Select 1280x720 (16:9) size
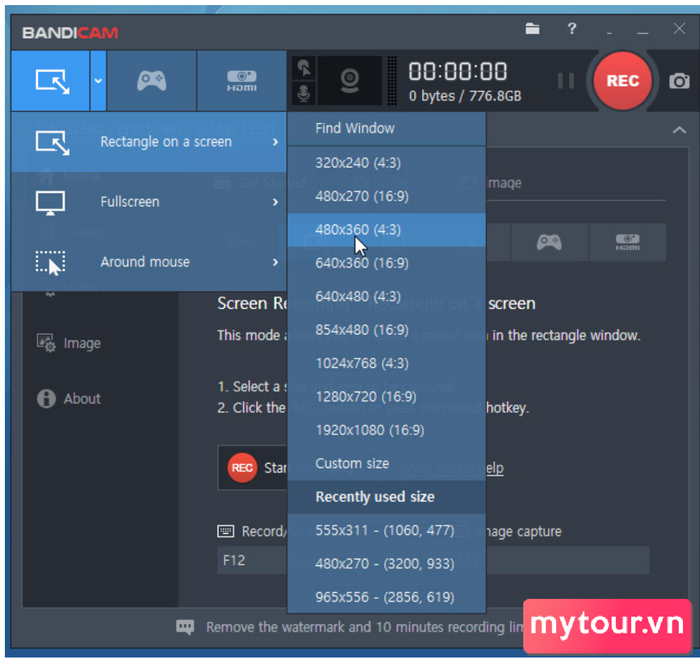The width and height of the screenshot is (700, 665). click(x=387, y=397)
